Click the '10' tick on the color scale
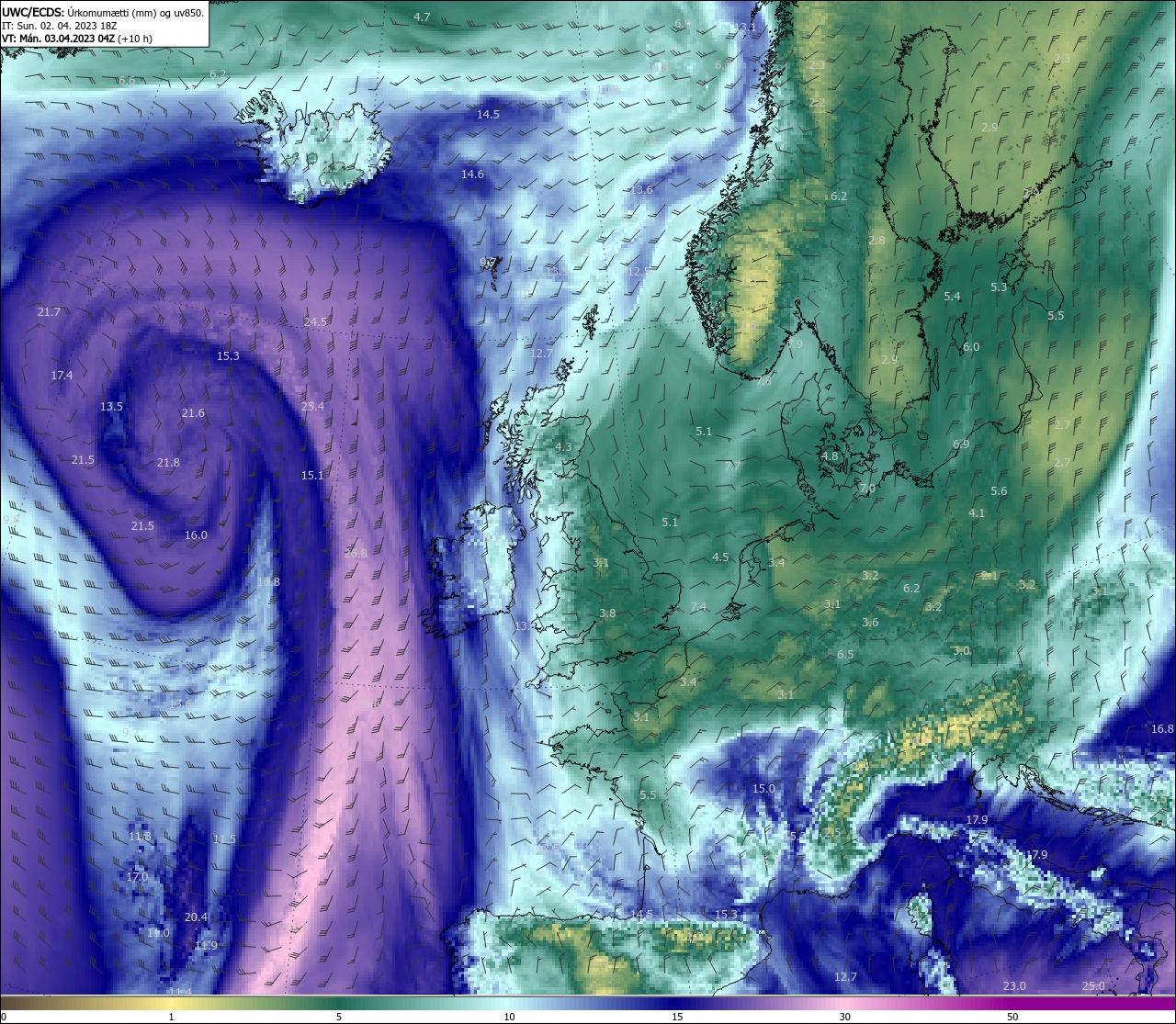This screenshot has width=1176, height=1024. (508, 1017)
